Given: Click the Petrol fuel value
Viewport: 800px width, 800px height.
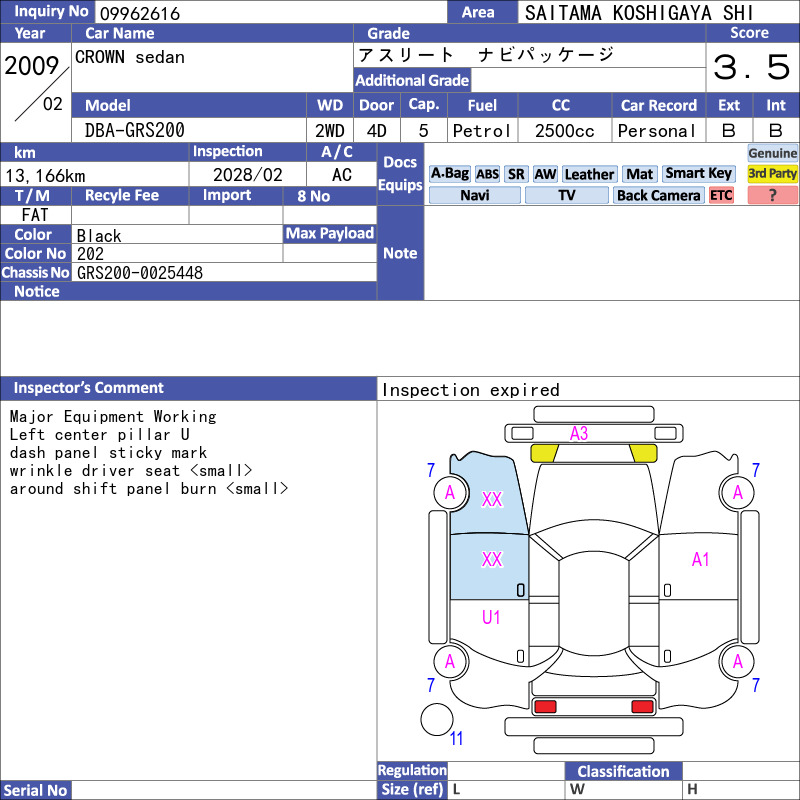Looking at the screenshot, I should coord(482,131).
